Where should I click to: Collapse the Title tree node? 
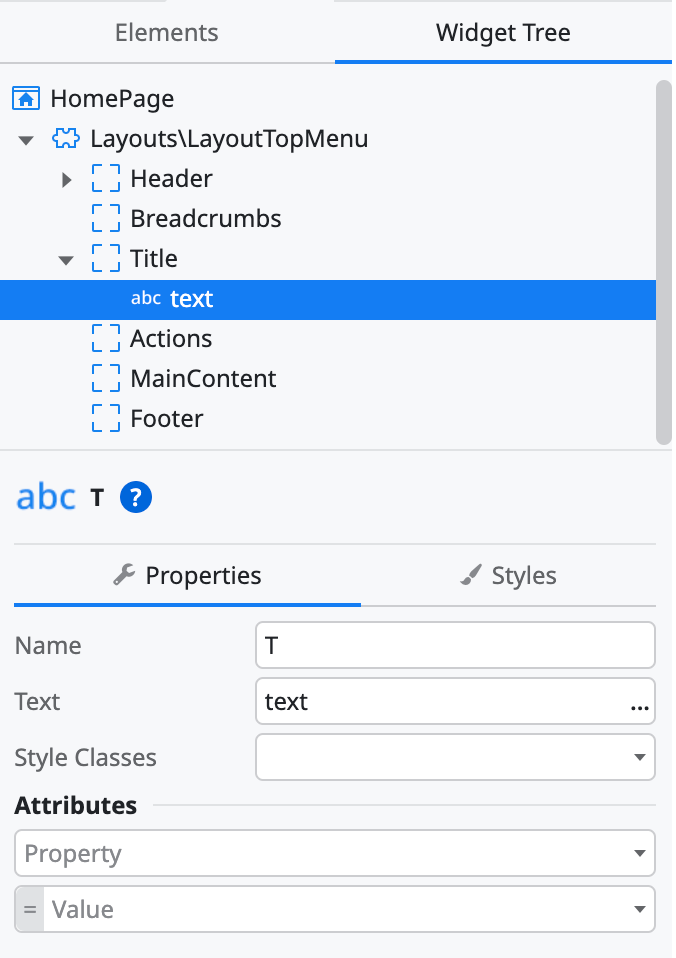tap(67, 260)
